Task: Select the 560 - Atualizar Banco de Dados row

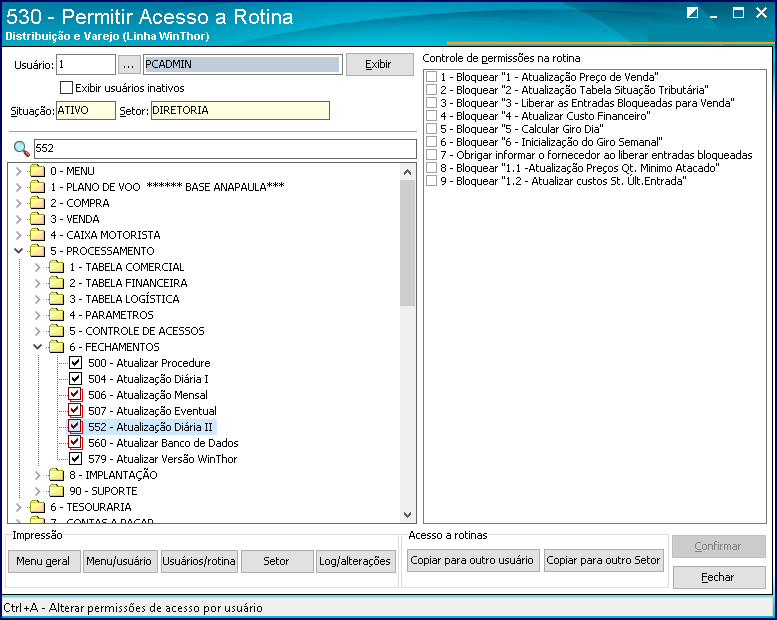Action: pyautogui.click(x=163, y=443)
